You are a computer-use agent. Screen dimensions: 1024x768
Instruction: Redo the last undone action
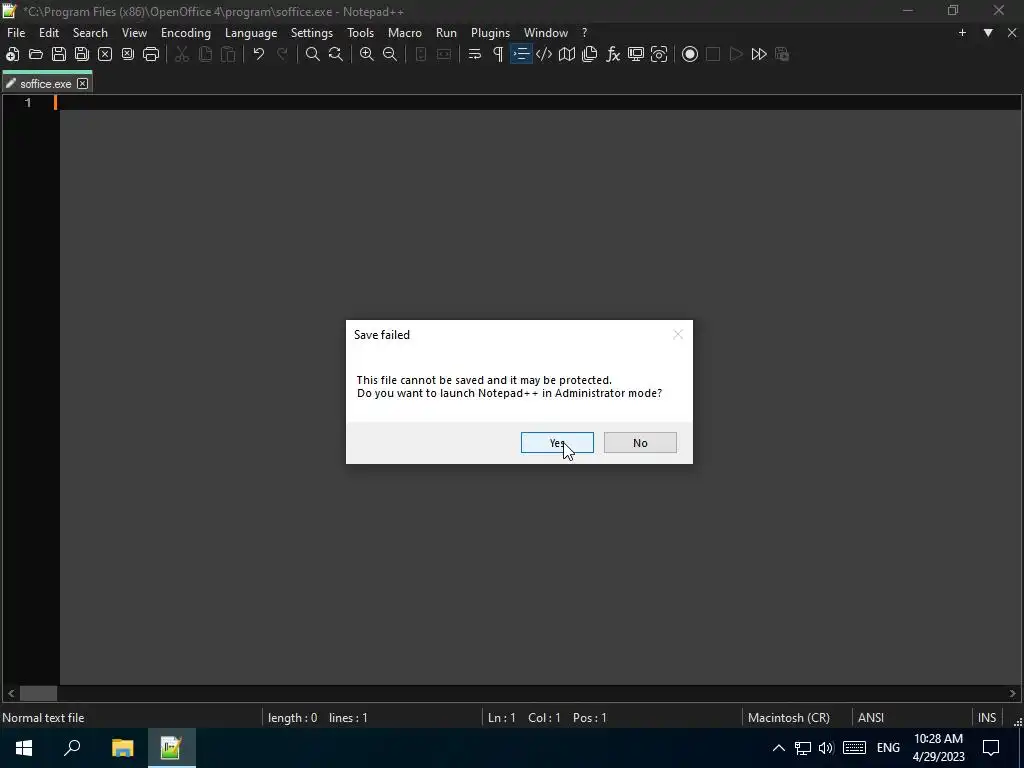point(282,54)
